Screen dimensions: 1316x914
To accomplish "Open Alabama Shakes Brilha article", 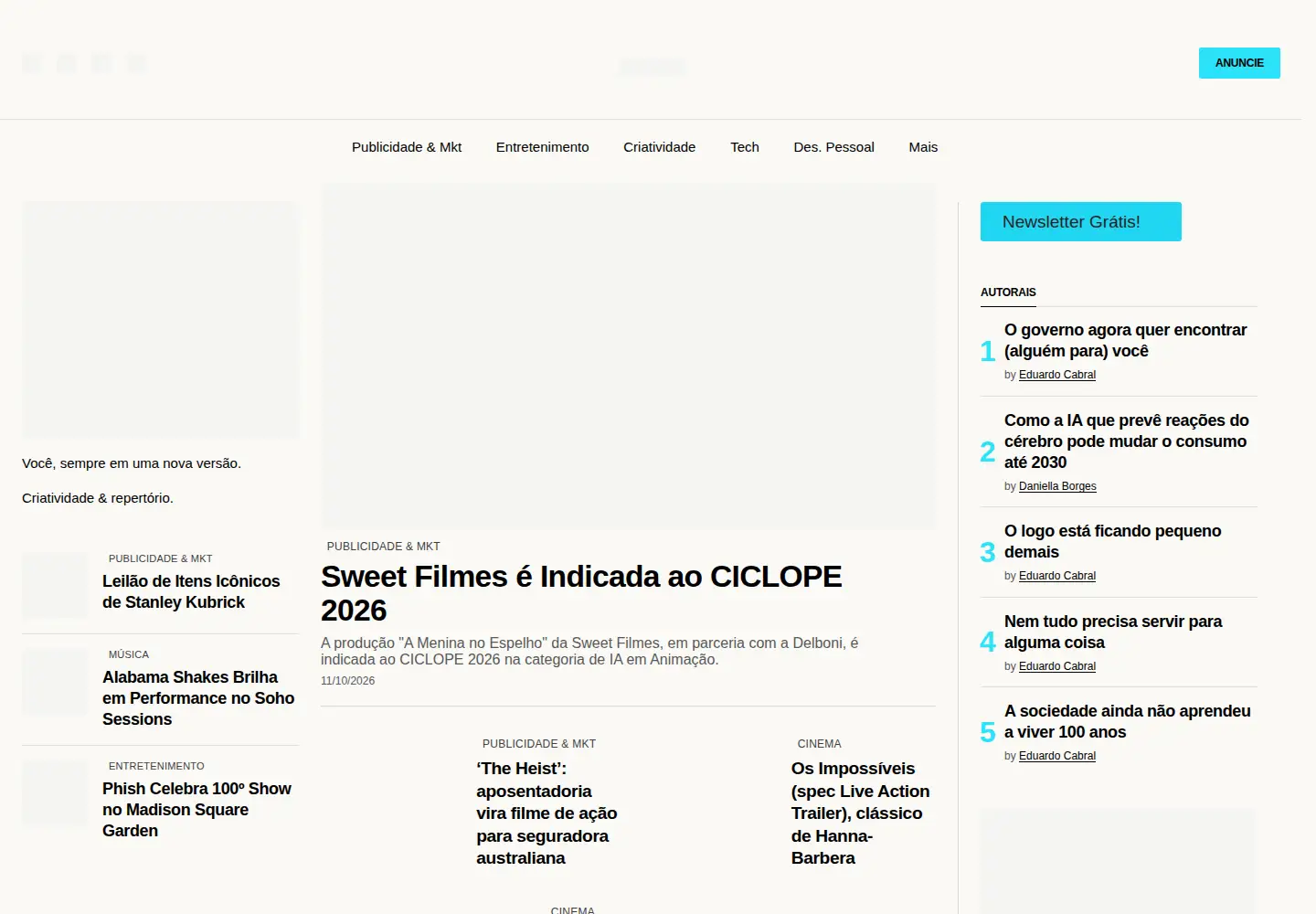I will pyautogui.click(x=198, y=698).
